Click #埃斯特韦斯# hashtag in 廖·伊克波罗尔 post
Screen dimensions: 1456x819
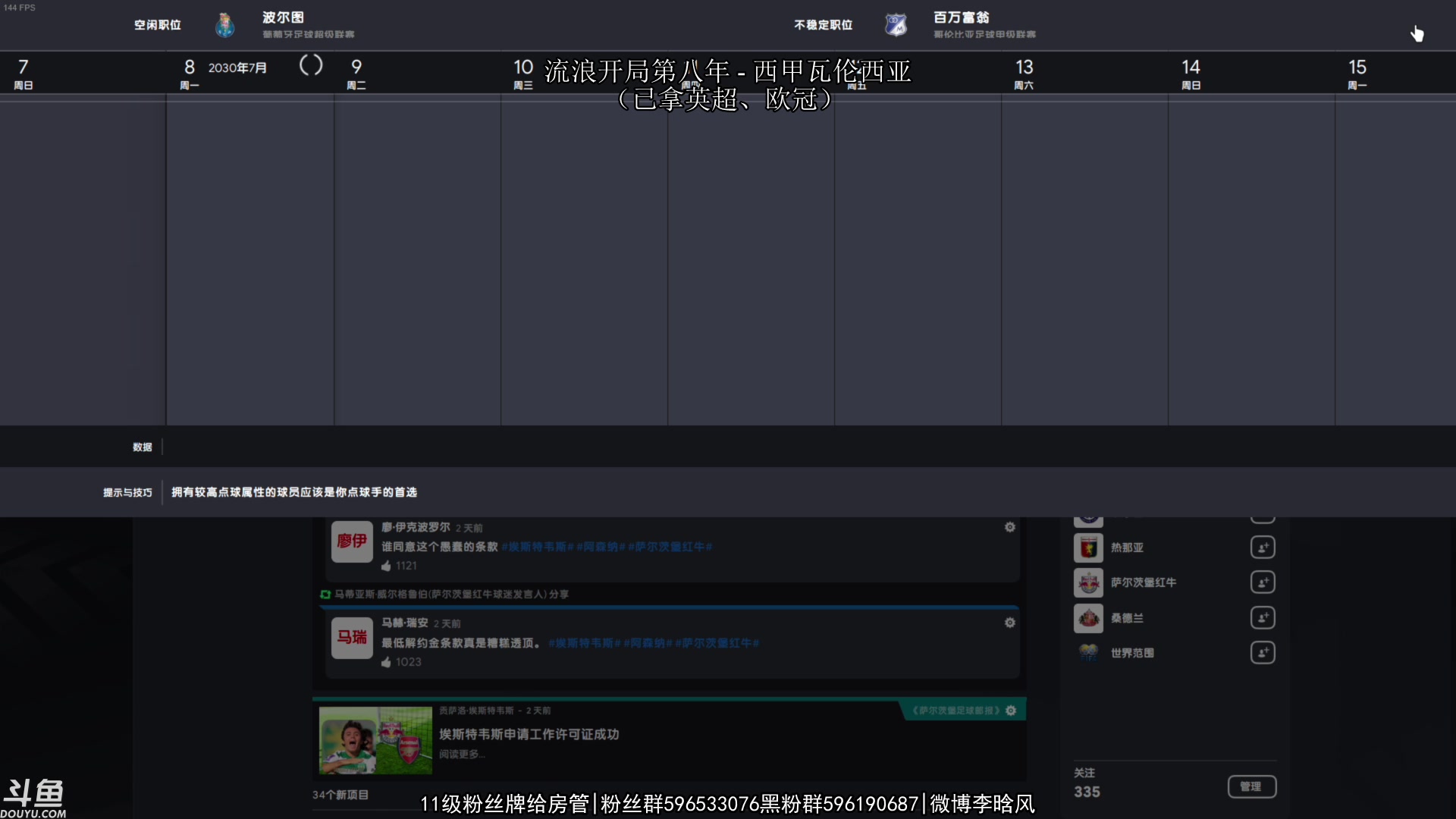pos(538,547)
